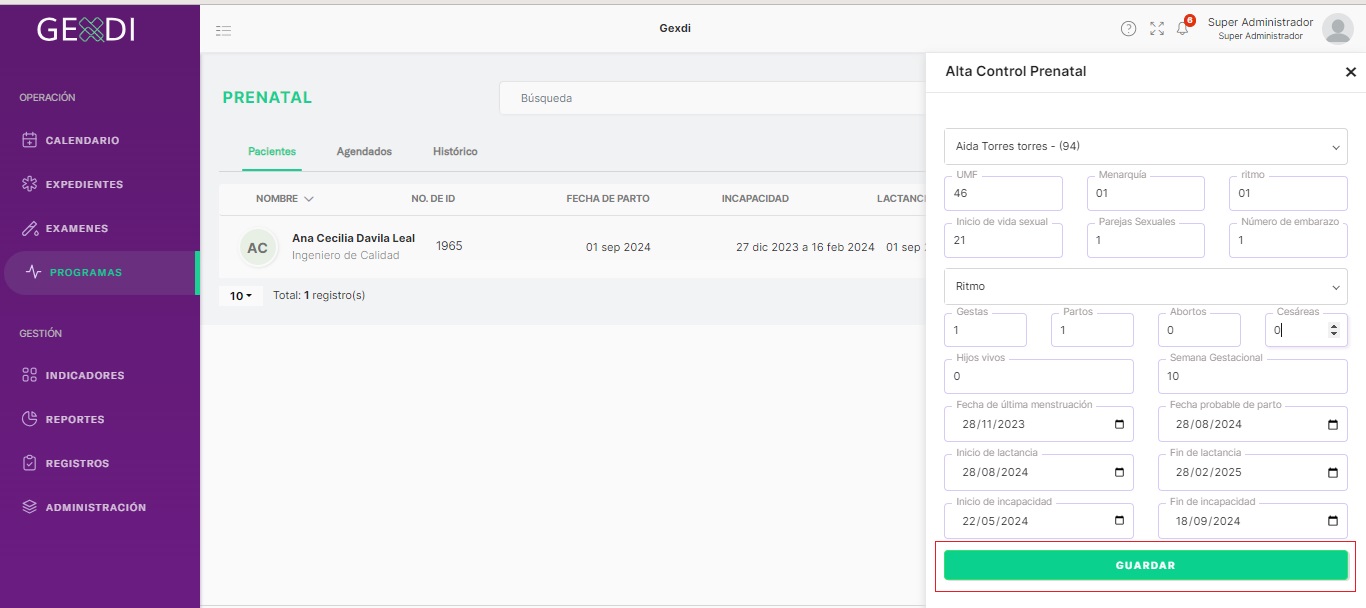Open calendar picker for Fin de lactancia
Viewport: 1366px width, 608px height.
click(1333, 472)
